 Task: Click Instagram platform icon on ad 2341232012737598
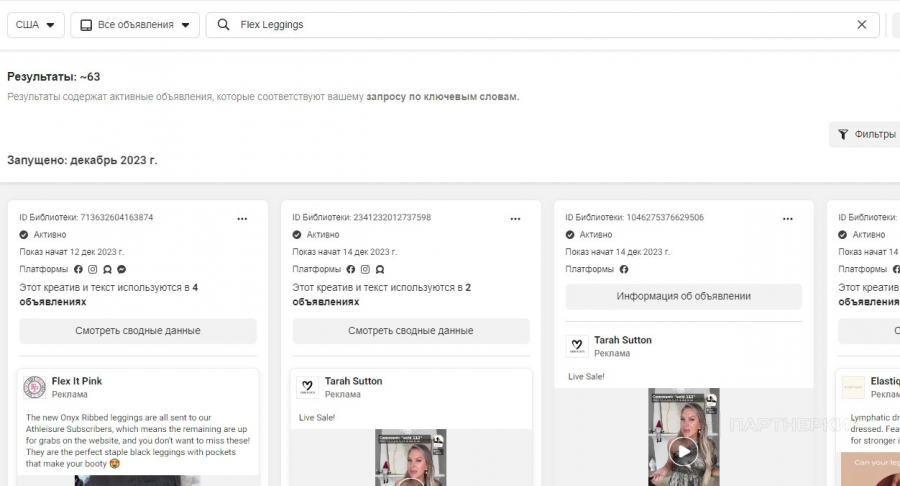click(365, 269)
